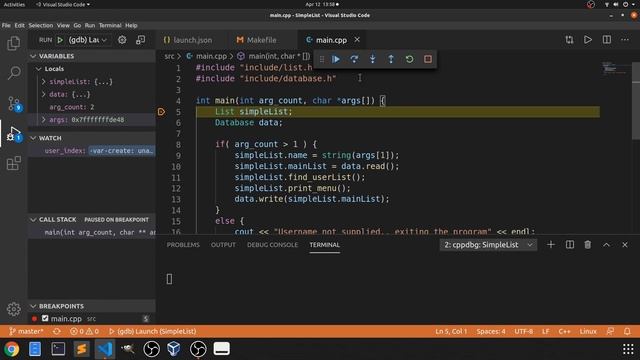
Task: Open the Source Control view
Action: pos(14,103)
